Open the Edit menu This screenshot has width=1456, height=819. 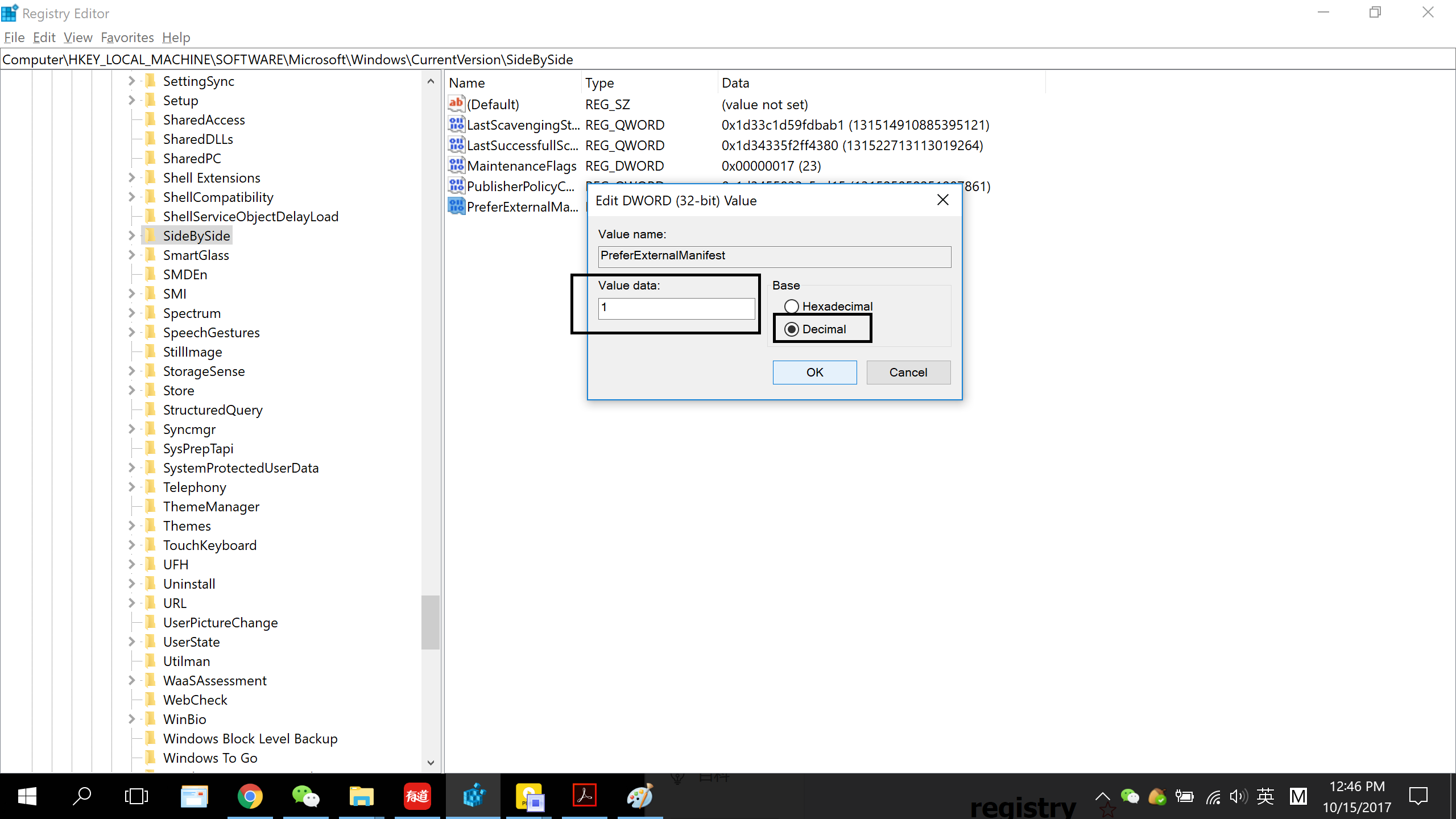44,38
